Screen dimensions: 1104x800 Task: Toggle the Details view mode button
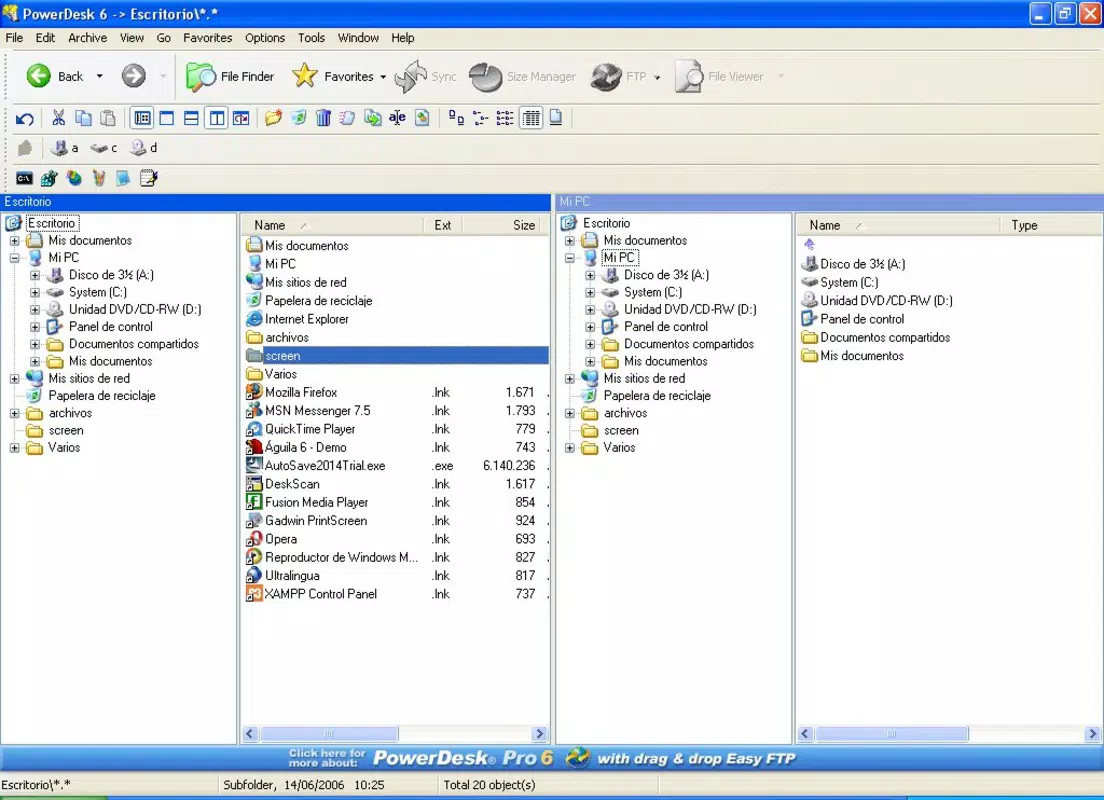click(x=531, y=118)
